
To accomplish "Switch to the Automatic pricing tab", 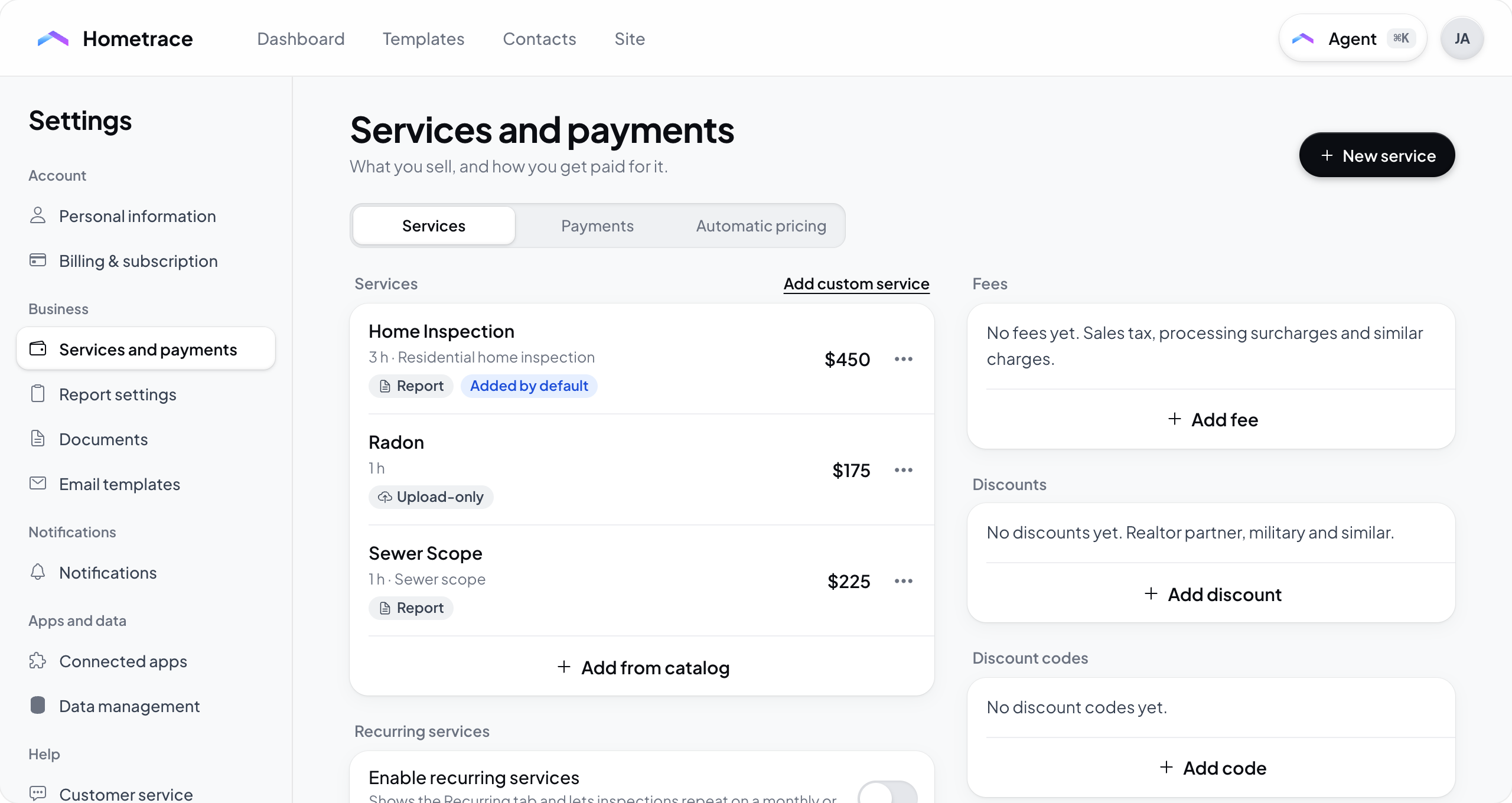I will [761, 226].
